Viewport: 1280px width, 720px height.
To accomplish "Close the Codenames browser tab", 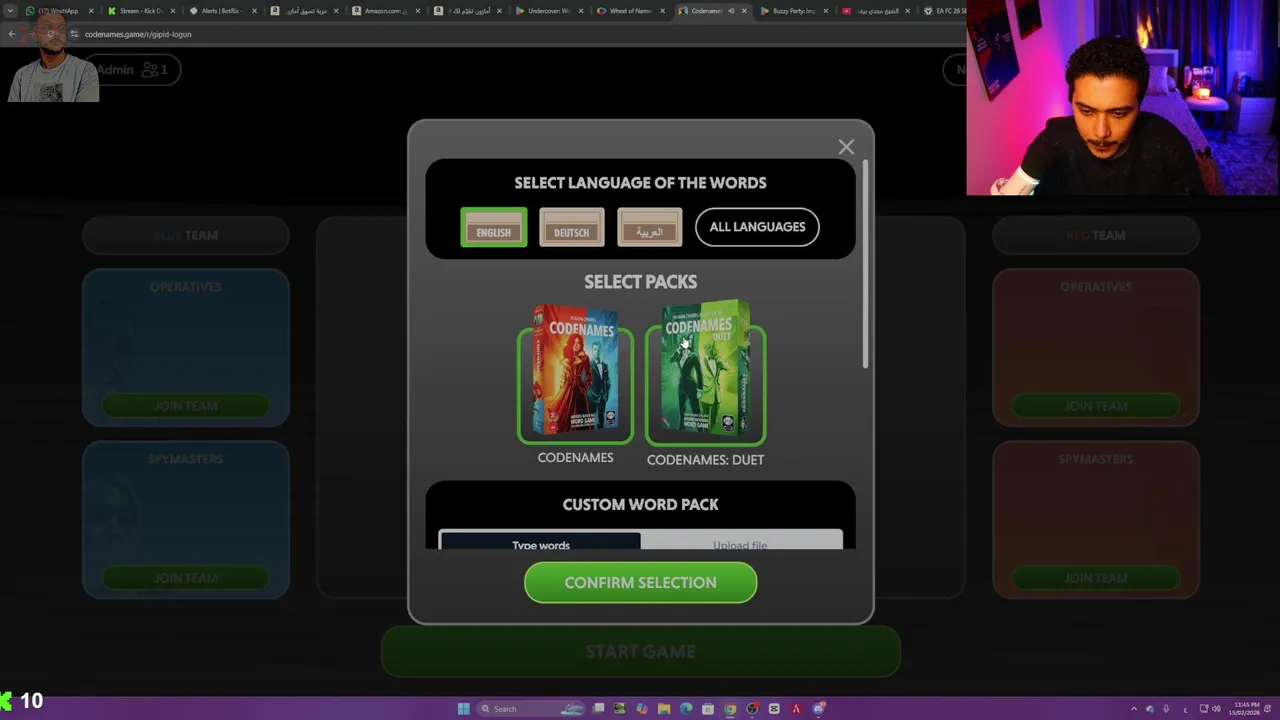I will [744, 11].
